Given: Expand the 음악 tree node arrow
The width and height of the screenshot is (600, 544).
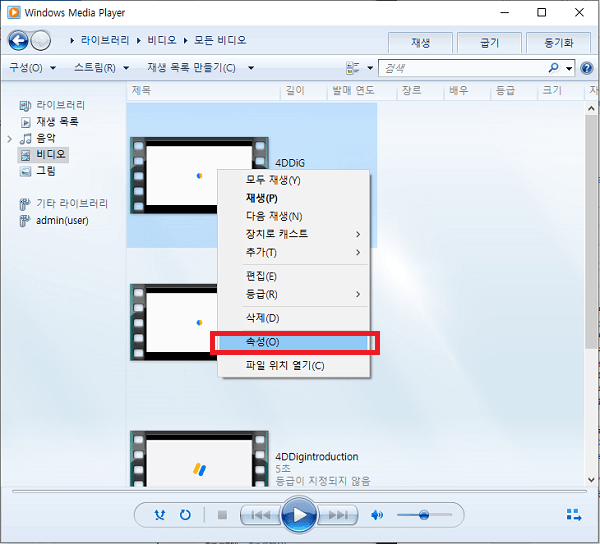Looking at the screenshot, I should tap(10, 138).
